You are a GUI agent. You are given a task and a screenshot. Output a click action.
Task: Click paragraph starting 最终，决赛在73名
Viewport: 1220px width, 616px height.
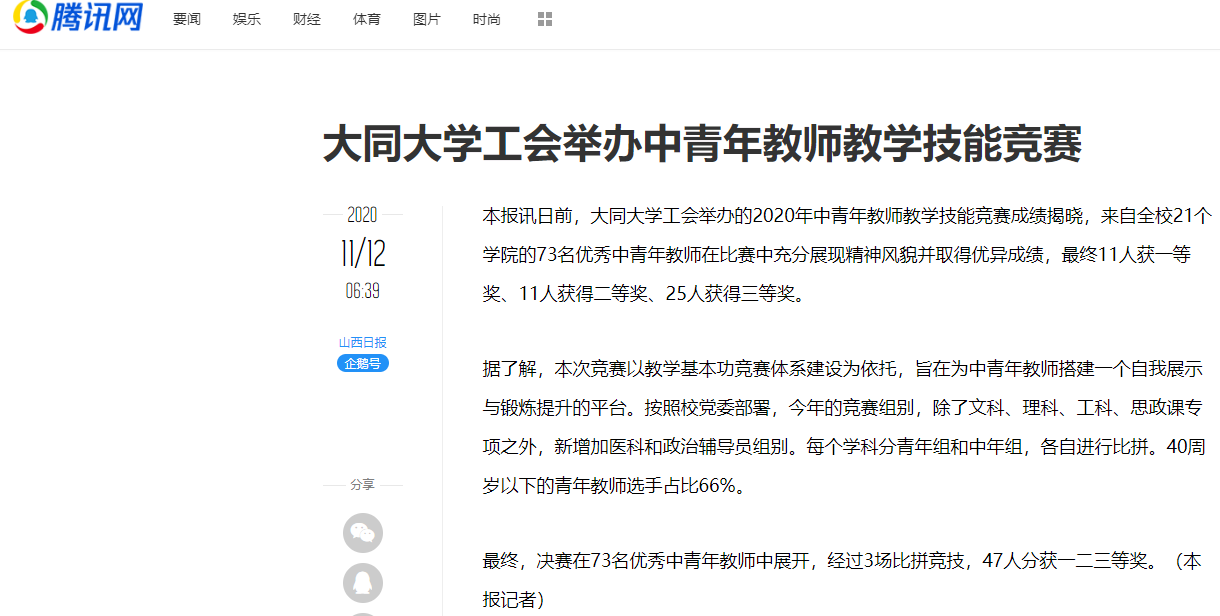click(842, 580)
